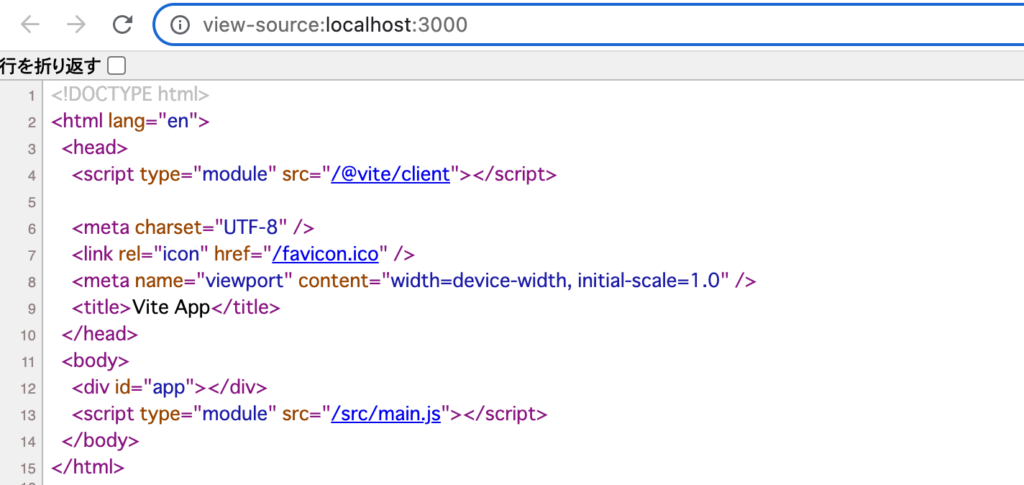The height and width of the screenshot is (485, 1024).
Task: Enable the 行を折り返す line wrap checkbox
Action: pyautogui.click(x=117, y=66)
